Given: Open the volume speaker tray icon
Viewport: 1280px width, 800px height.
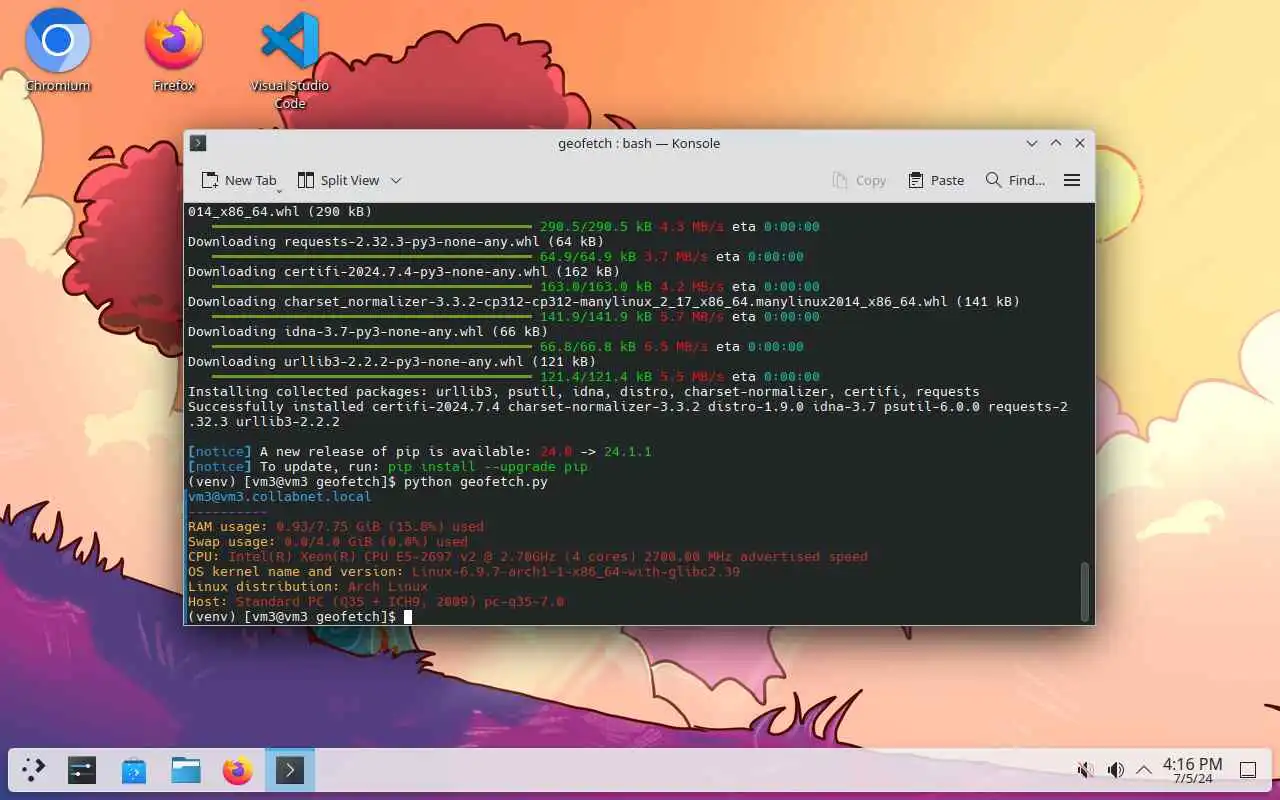Looking at the screenshot, I should pos(1115,770).
